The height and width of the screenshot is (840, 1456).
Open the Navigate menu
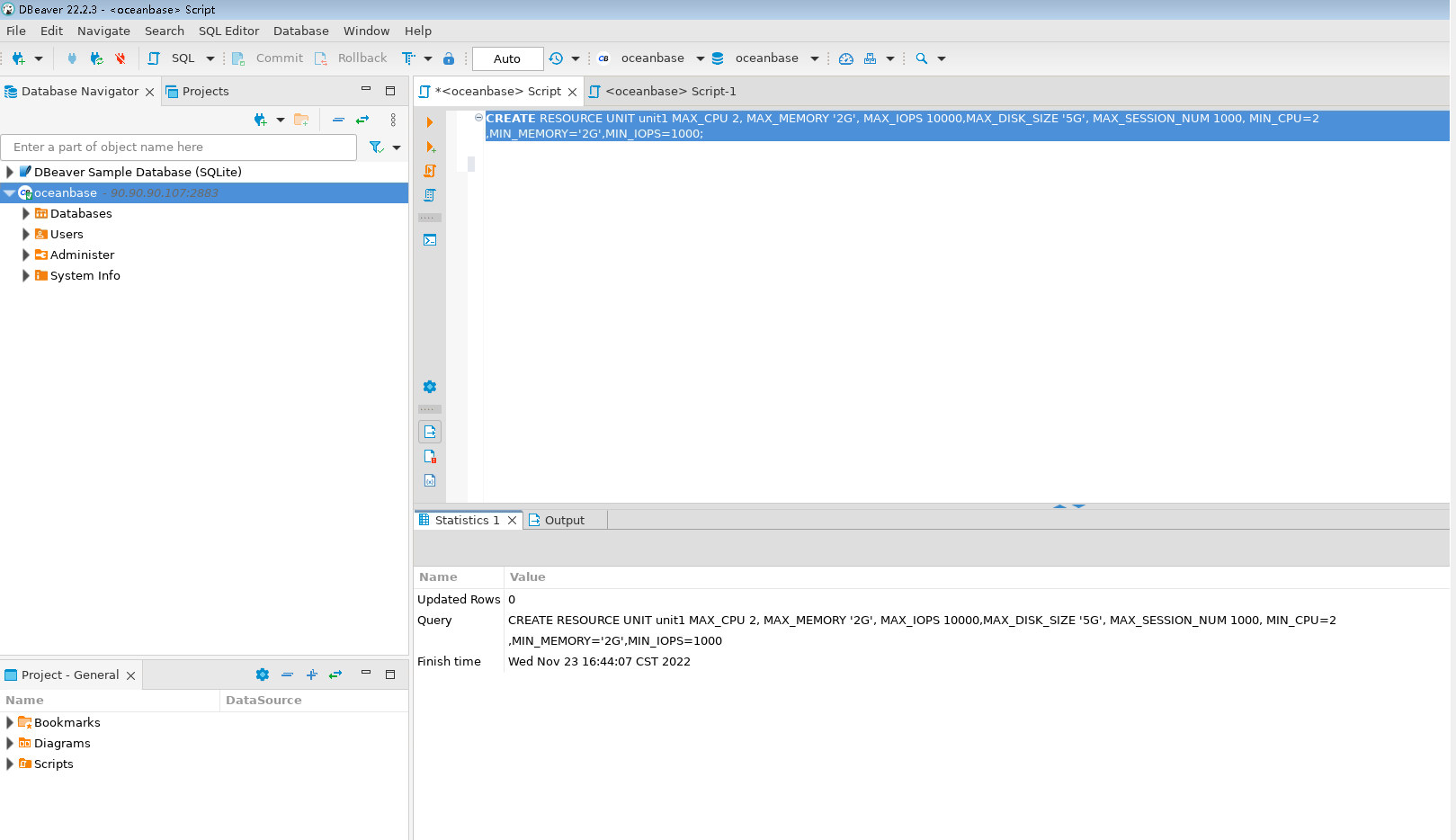coord(103,31)
